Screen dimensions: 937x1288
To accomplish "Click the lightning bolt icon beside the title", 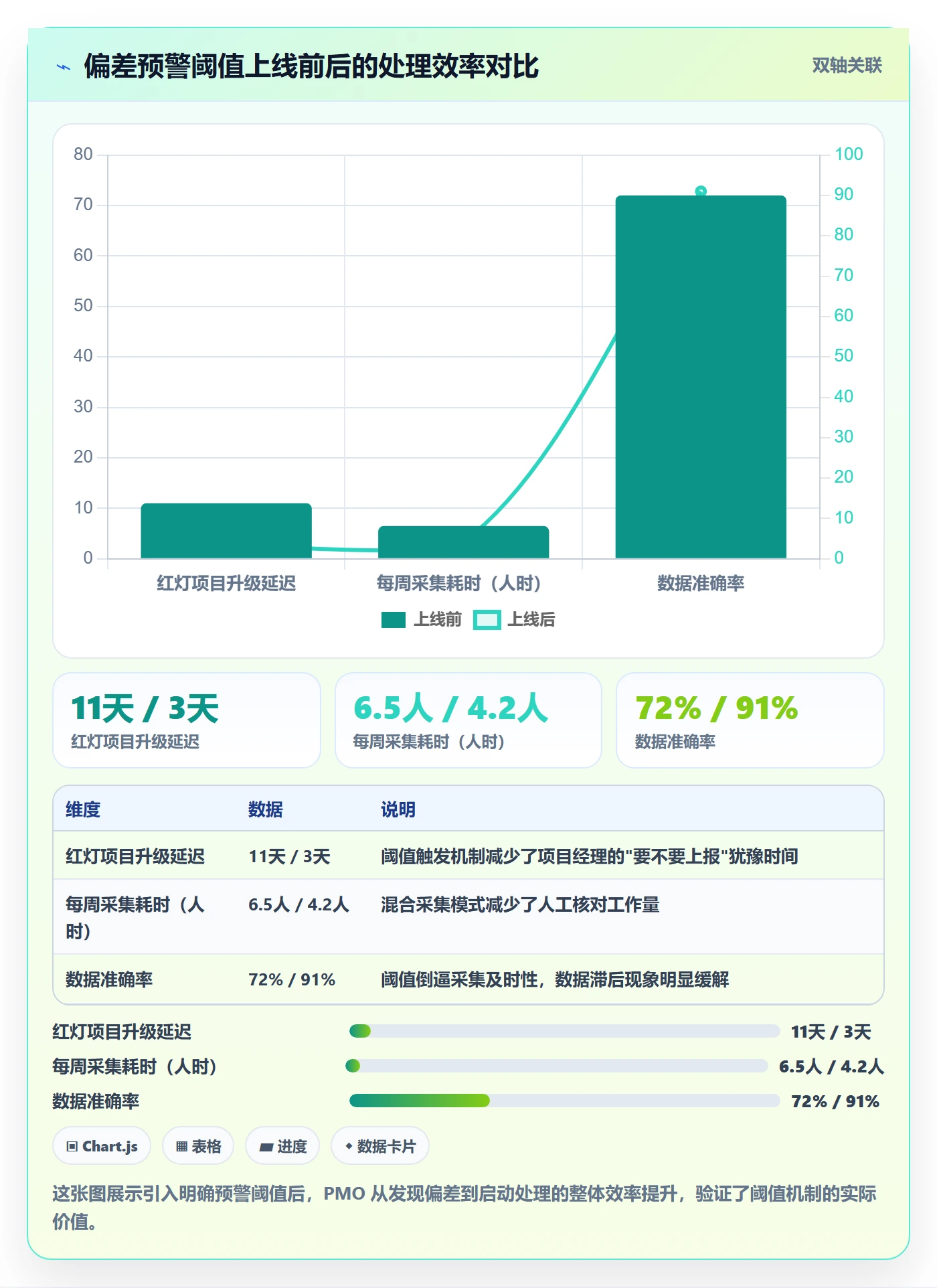I will click(64, 67).
